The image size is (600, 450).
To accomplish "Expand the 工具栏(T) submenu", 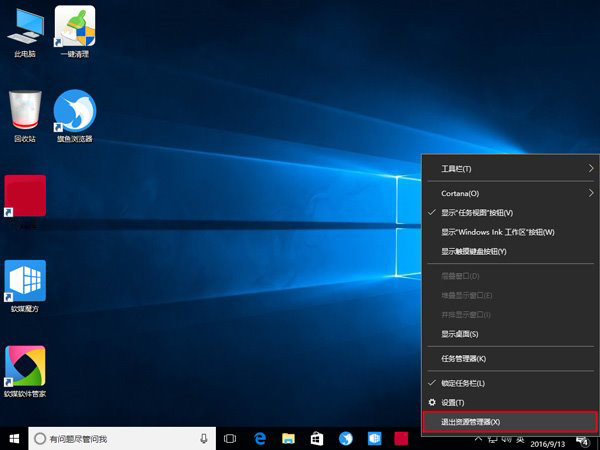I will (x=510, y=169).
